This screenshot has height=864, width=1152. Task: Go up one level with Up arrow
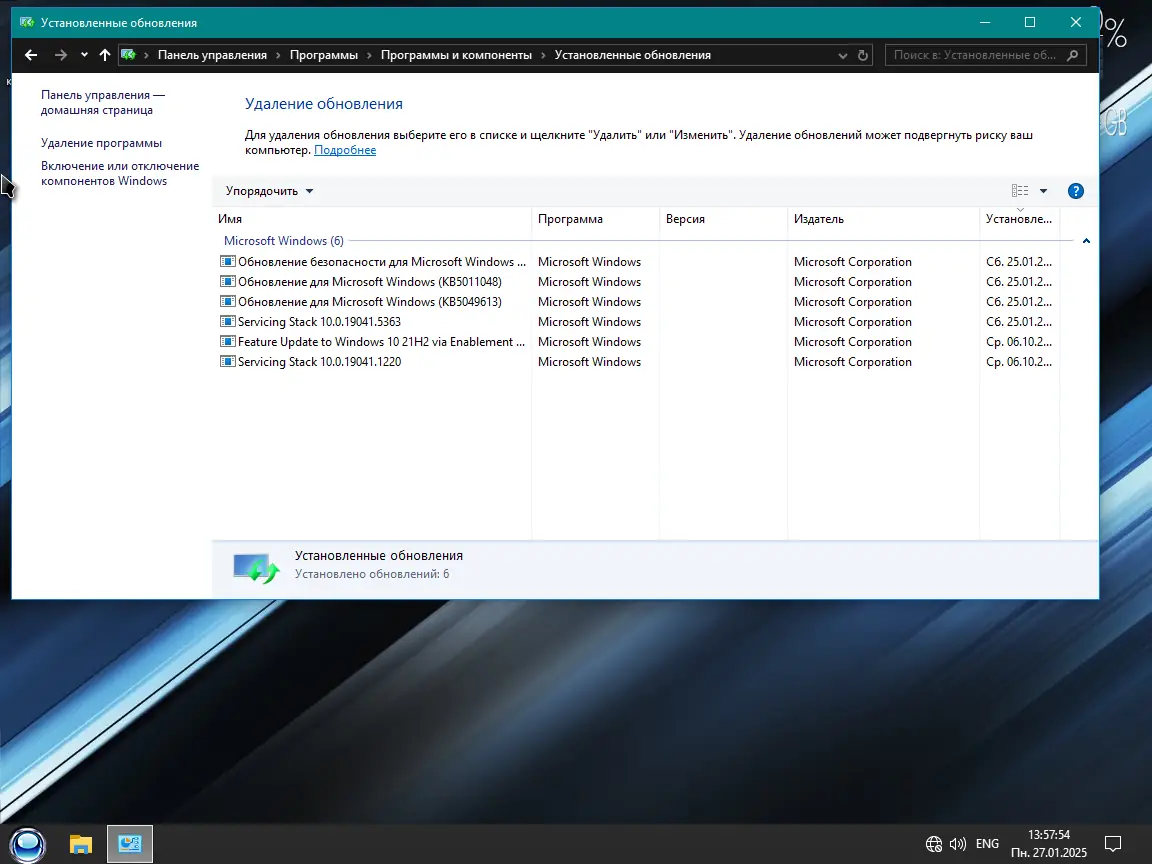[104, 55]
